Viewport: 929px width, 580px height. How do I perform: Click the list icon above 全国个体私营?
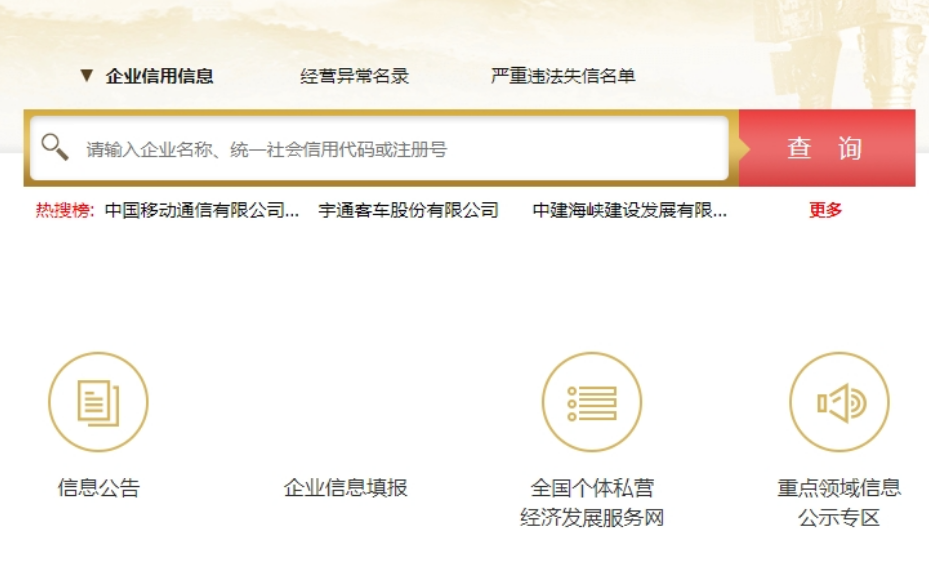592,402
